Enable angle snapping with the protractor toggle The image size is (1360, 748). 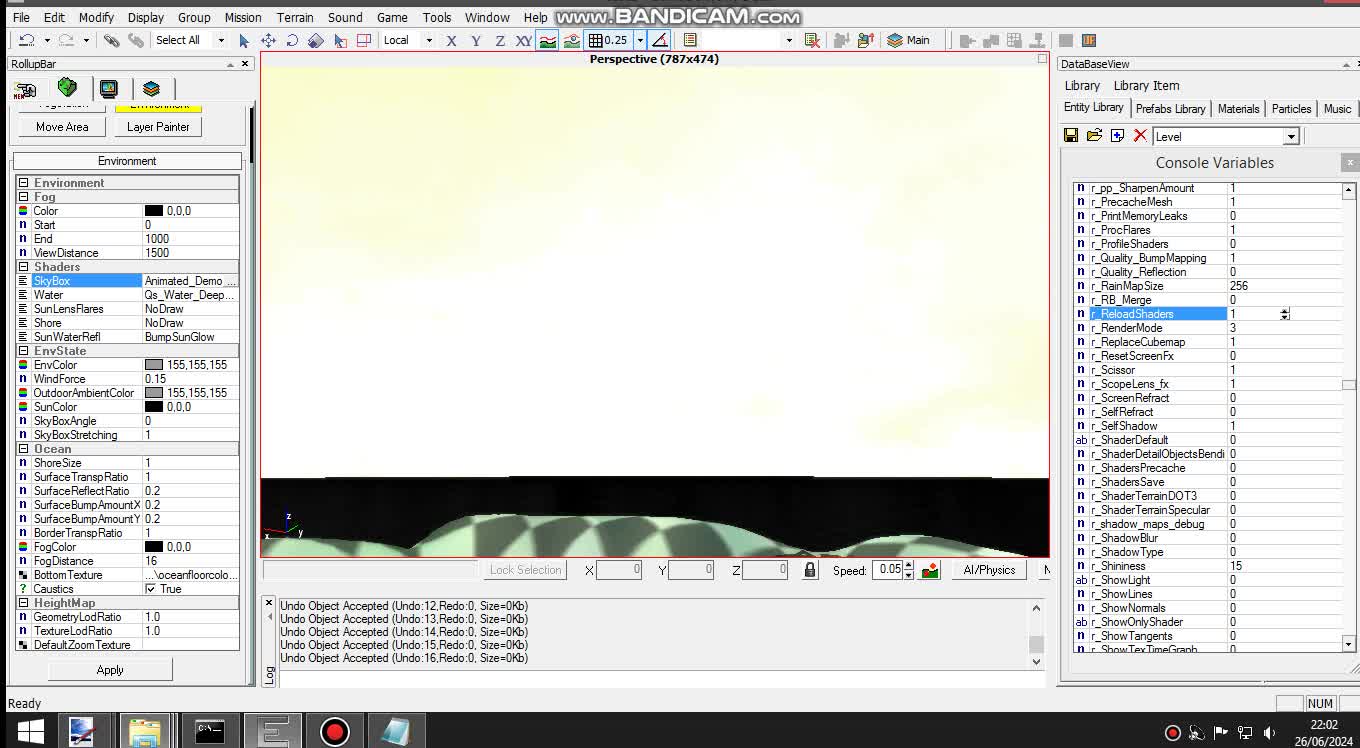(x=659, y=40)
